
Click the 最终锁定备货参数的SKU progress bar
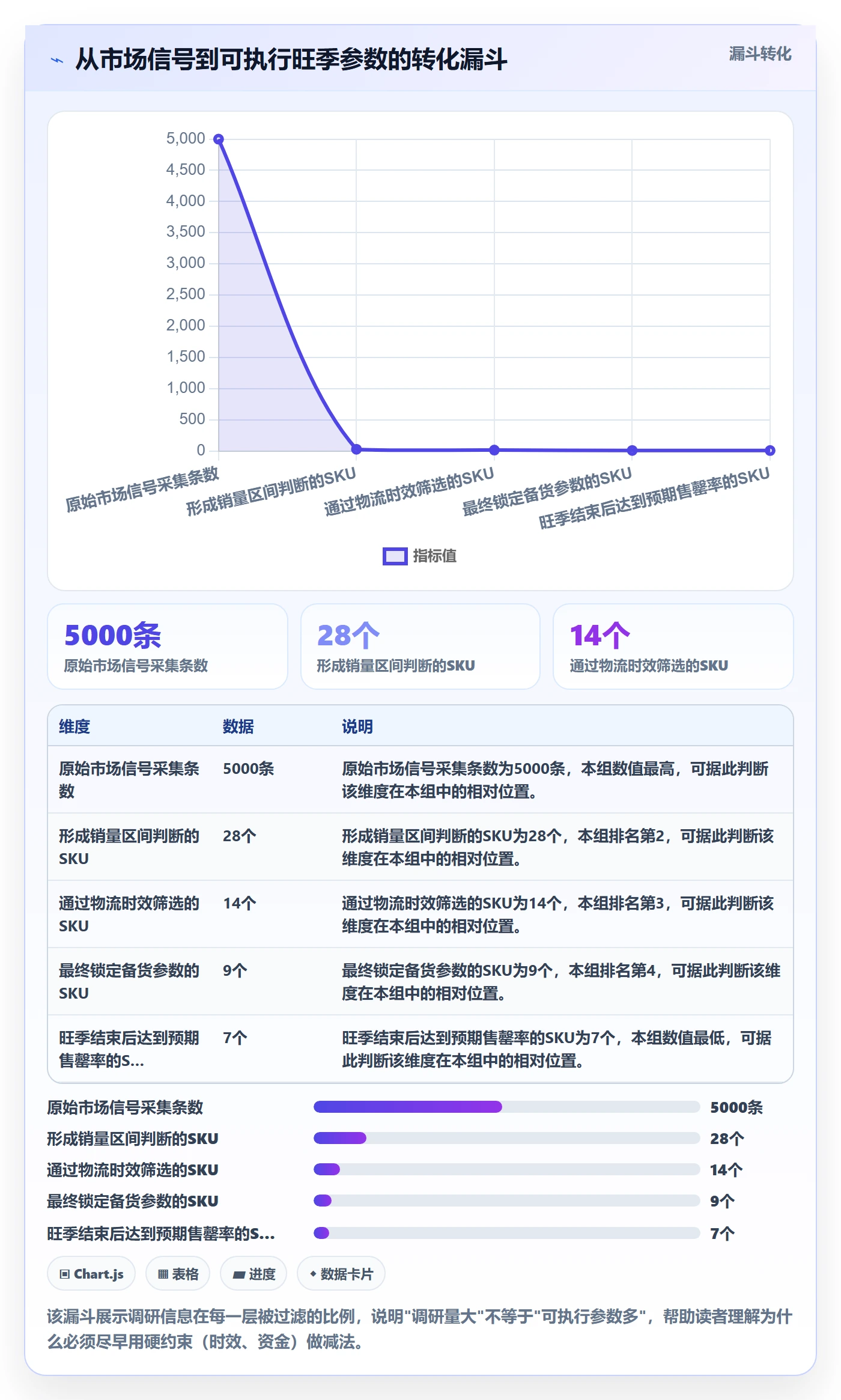click(x=507, y=1201)
